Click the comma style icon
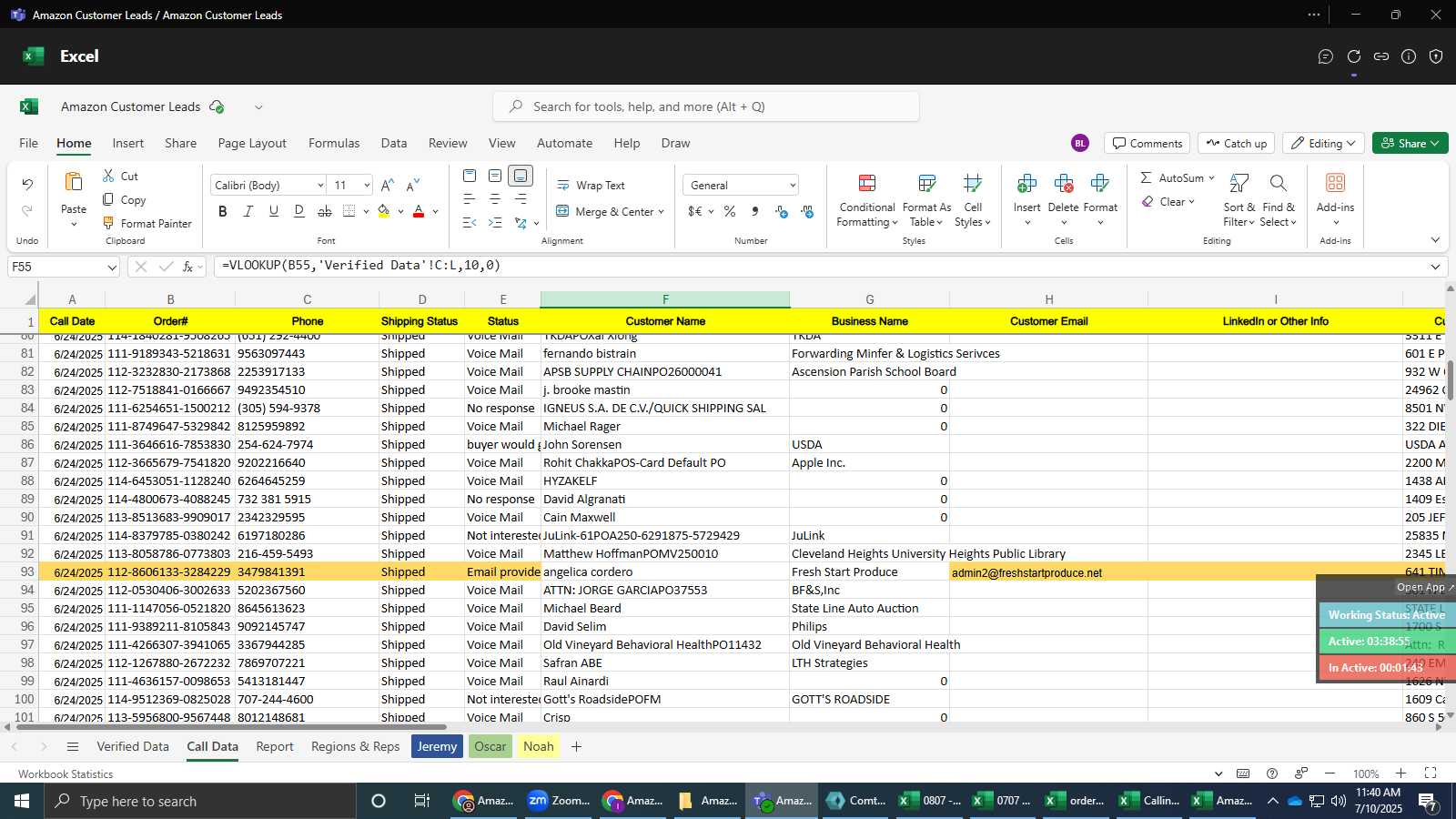The height and width of the screenshot is (819, 1456). coord(755,211)
